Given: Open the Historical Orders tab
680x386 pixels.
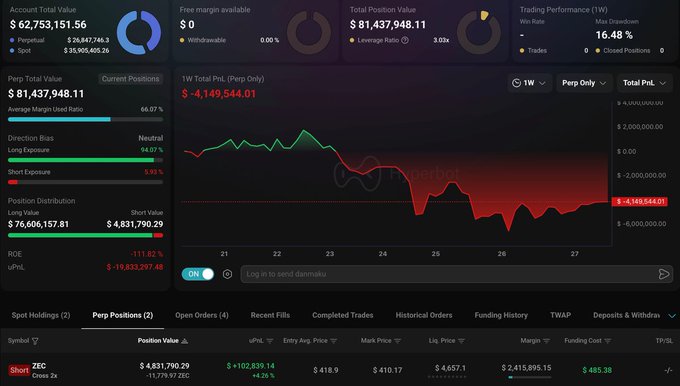Looking at the screenshot, I should click(x=424, y=315).
